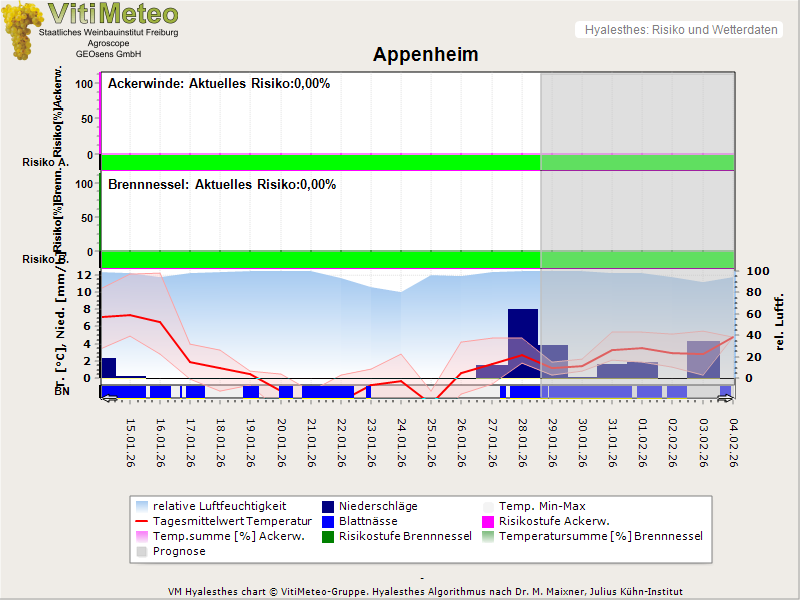This screenshot has width=800, height=600.
Task: Click the Prognose grey legend icon
Action: click(x=141, y=551)
